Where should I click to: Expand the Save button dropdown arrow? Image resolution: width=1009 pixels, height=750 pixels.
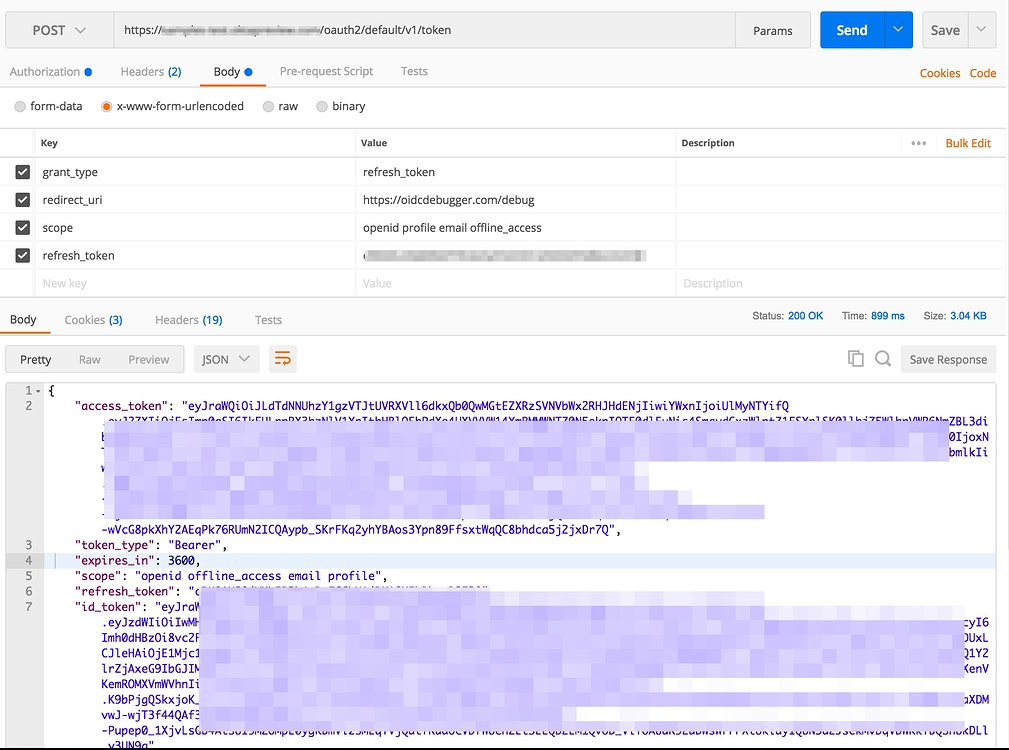[x=981, y=30]
